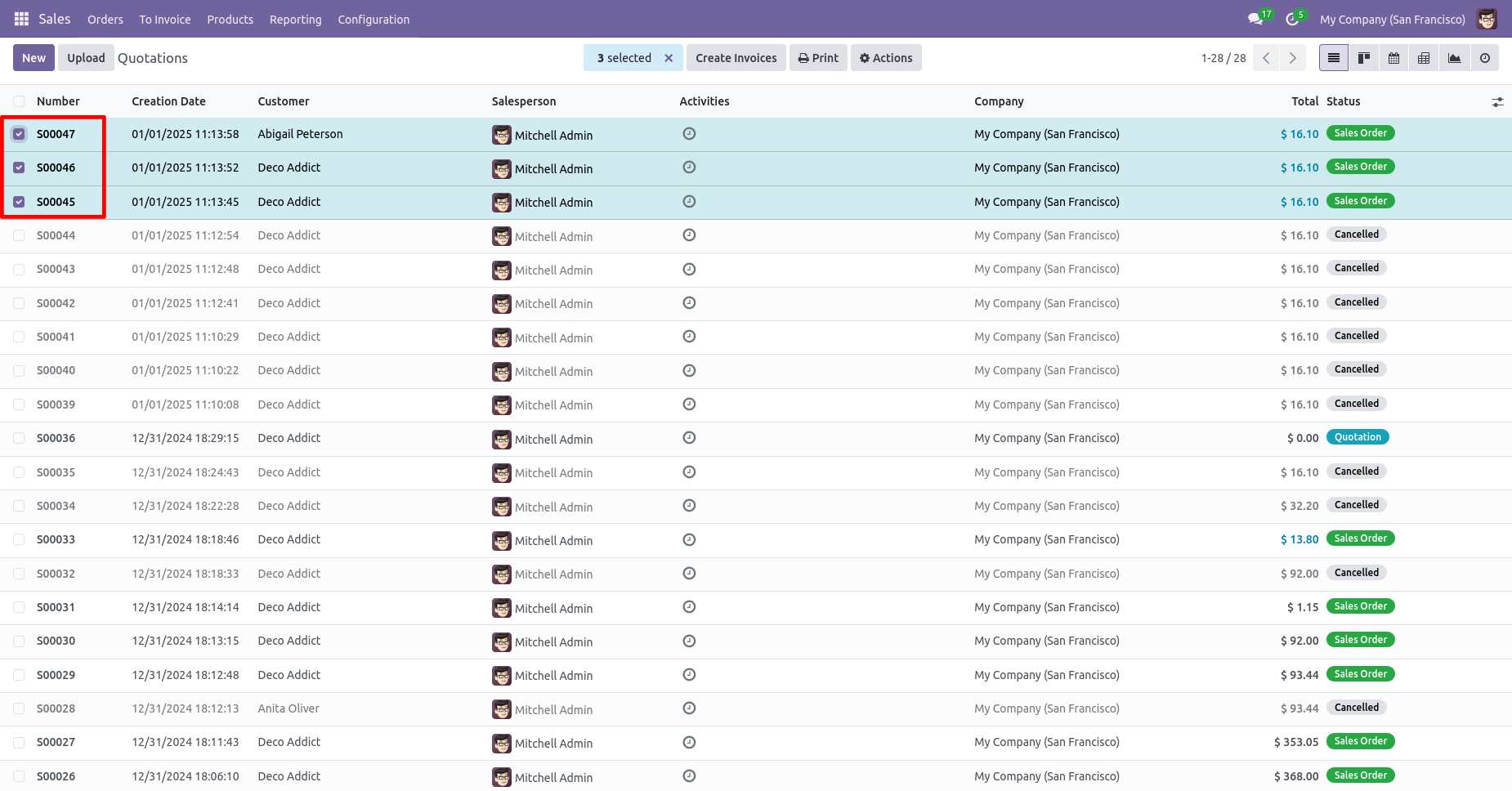Click the activity clock for S00036
This screenshot has width=1512, height=791.
tap(689, 438)
